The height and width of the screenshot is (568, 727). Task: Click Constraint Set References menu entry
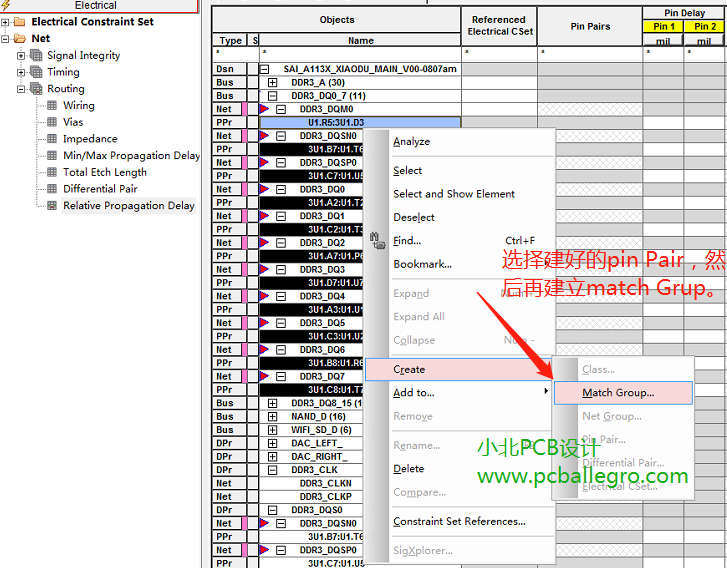[x=458, y=521]
